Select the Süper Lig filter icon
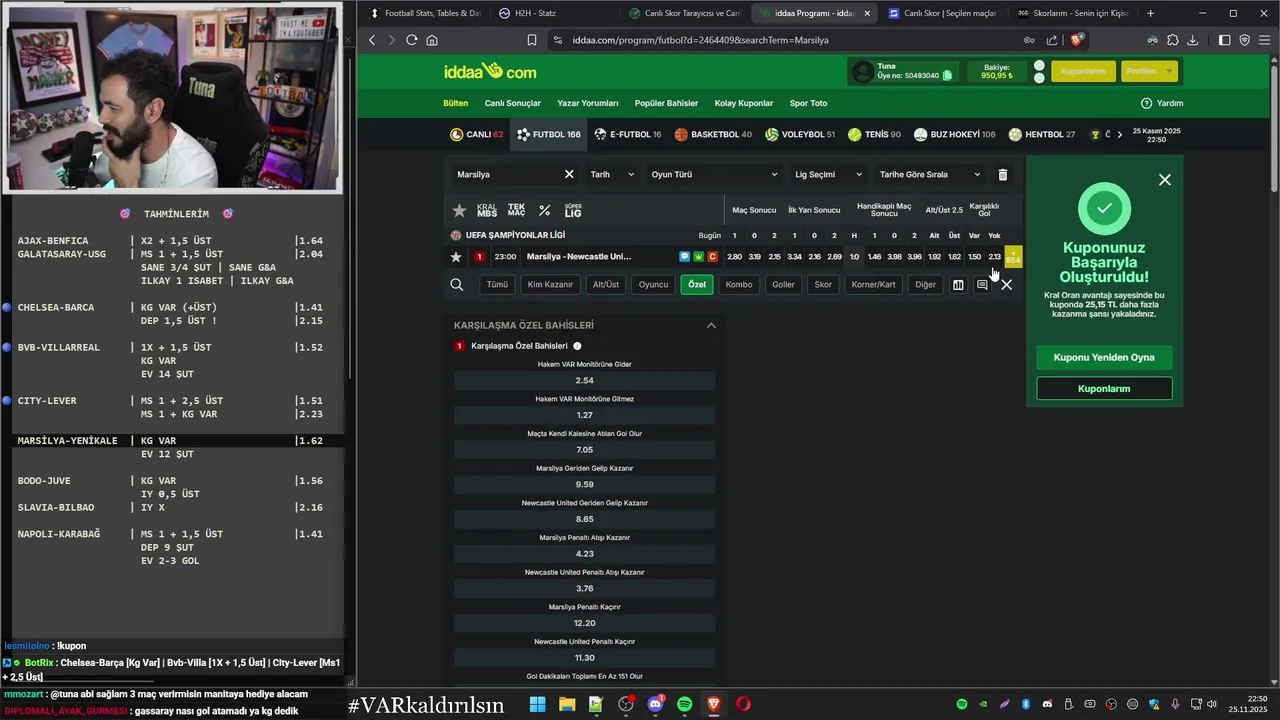Screen dimensions: 1280x720 point(573,210)
